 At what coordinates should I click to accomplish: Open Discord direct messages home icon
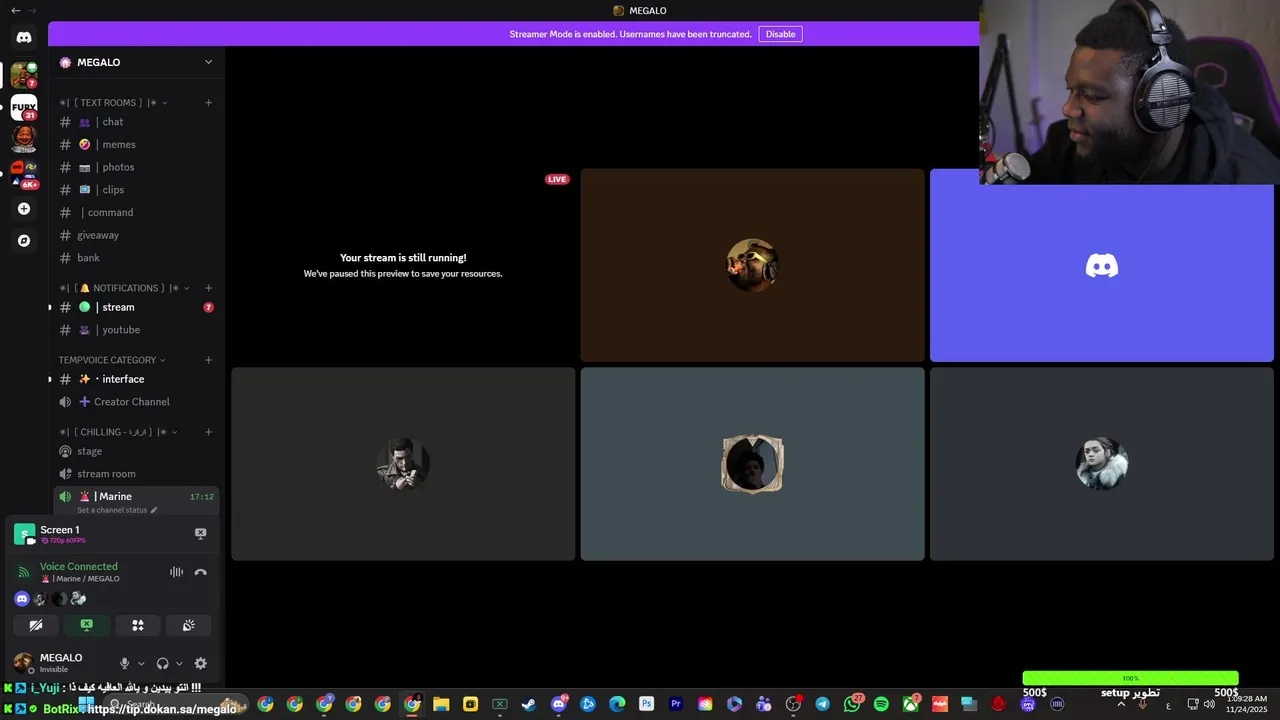pos(24,37)
